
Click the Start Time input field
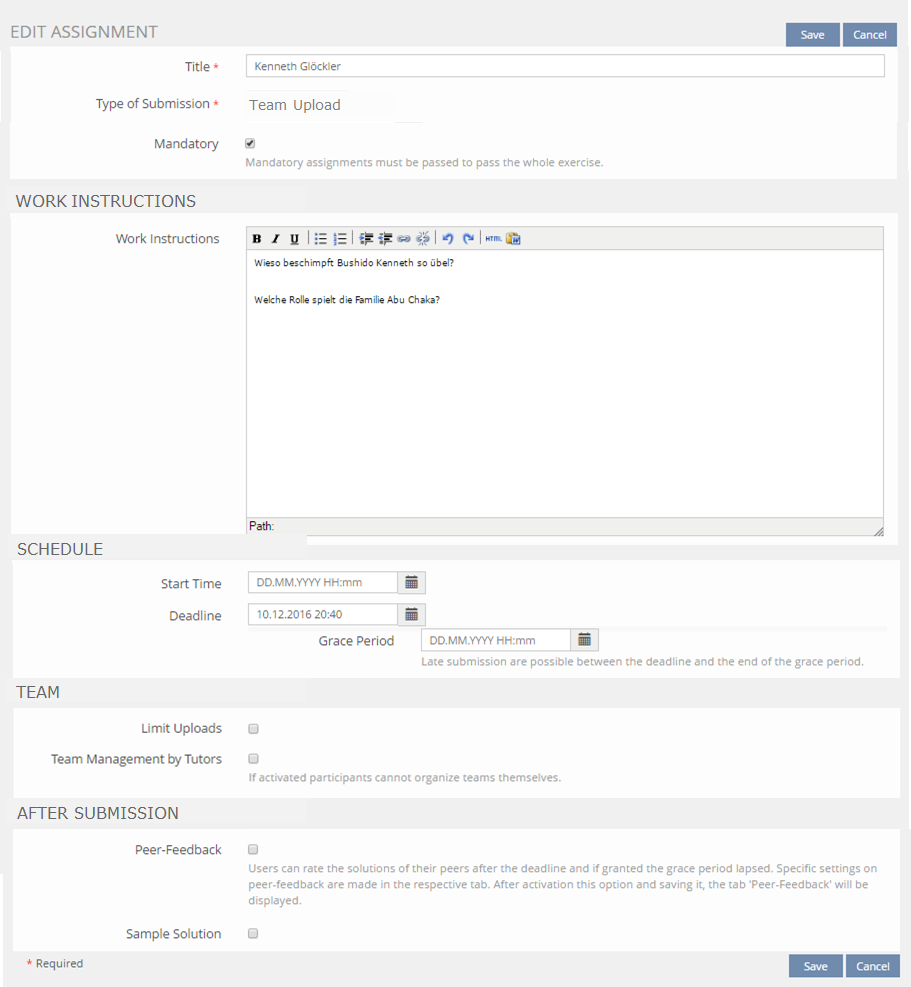click(x=323, y=583)
